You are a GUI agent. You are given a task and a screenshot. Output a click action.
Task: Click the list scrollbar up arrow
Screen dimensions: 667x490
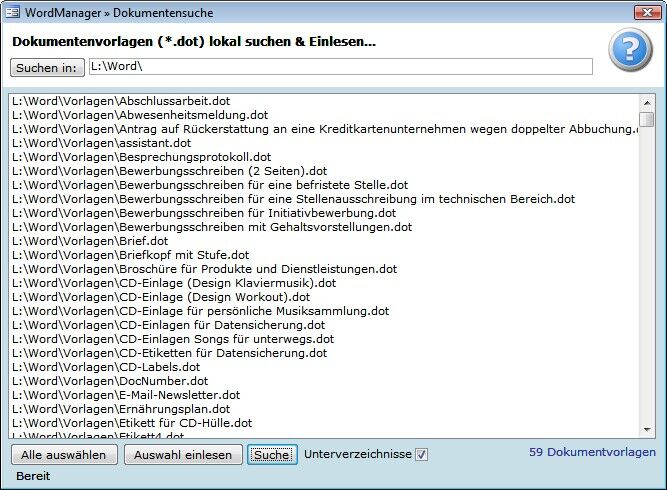coord(647,102)
